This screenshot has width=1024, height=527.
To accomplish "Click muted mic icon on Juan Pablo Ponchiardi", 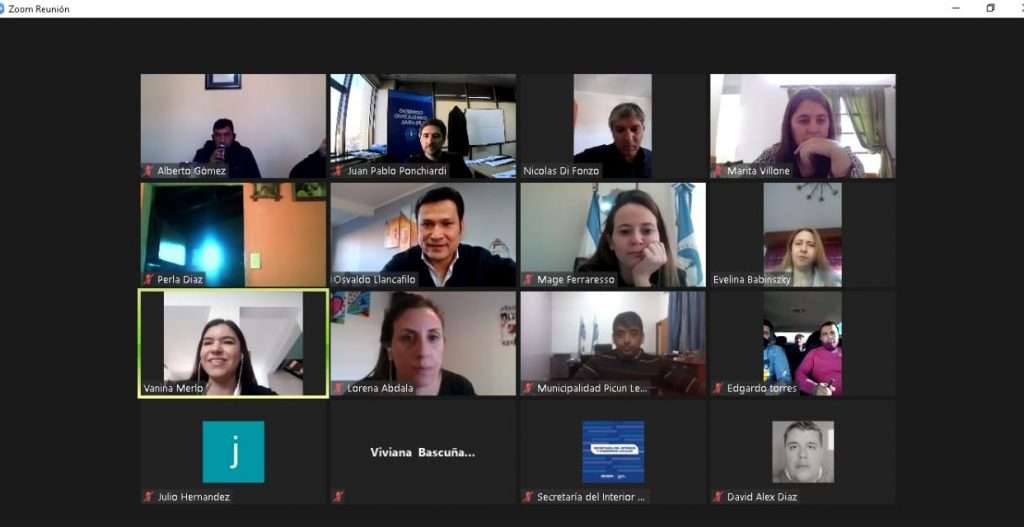I will pos(338,171).
